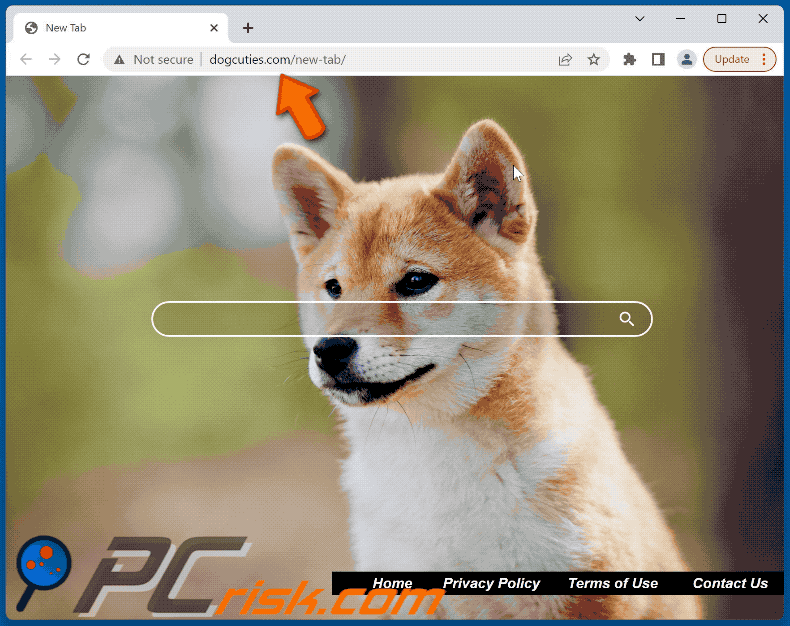790x626 pixels.
Task: Bookmark this tab with the star
Action: pyautogui.click(x=594, y=59)
